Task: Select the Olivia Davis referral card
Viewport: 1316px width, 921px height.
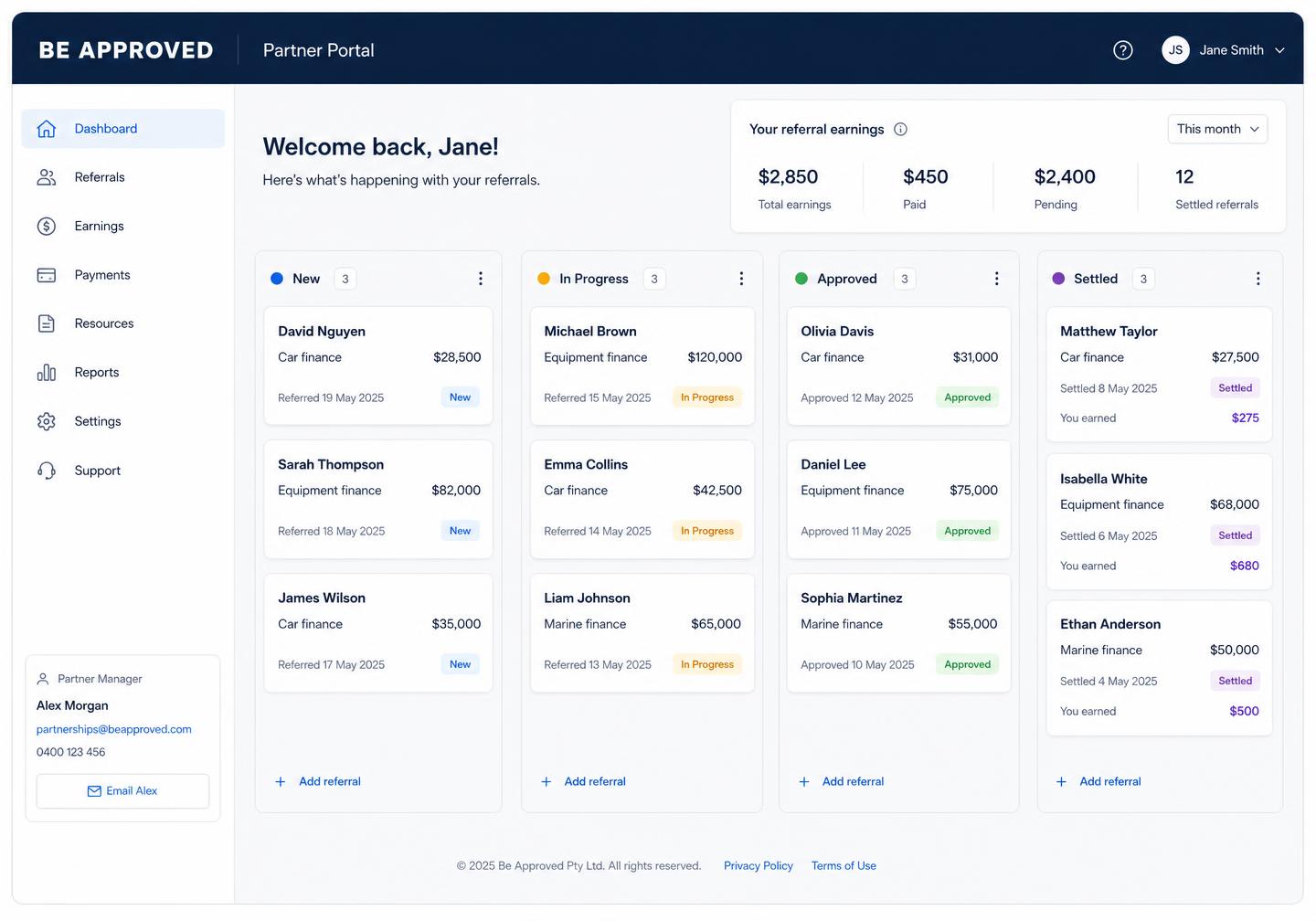Action: coord(899,365)
